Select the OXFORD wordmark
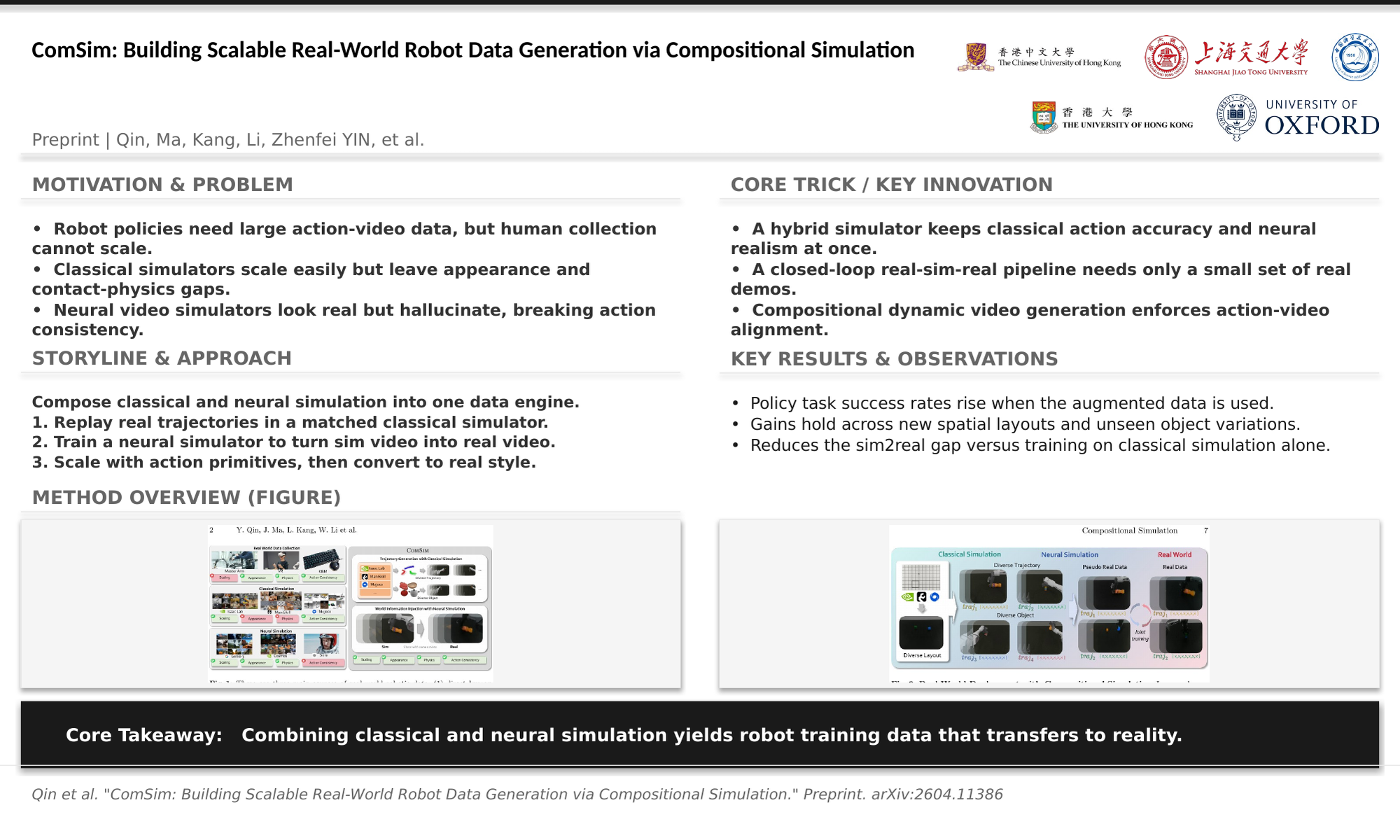Image resolution: width=1400 pixels, height=840 pixels. click(x=1322, y=125)
